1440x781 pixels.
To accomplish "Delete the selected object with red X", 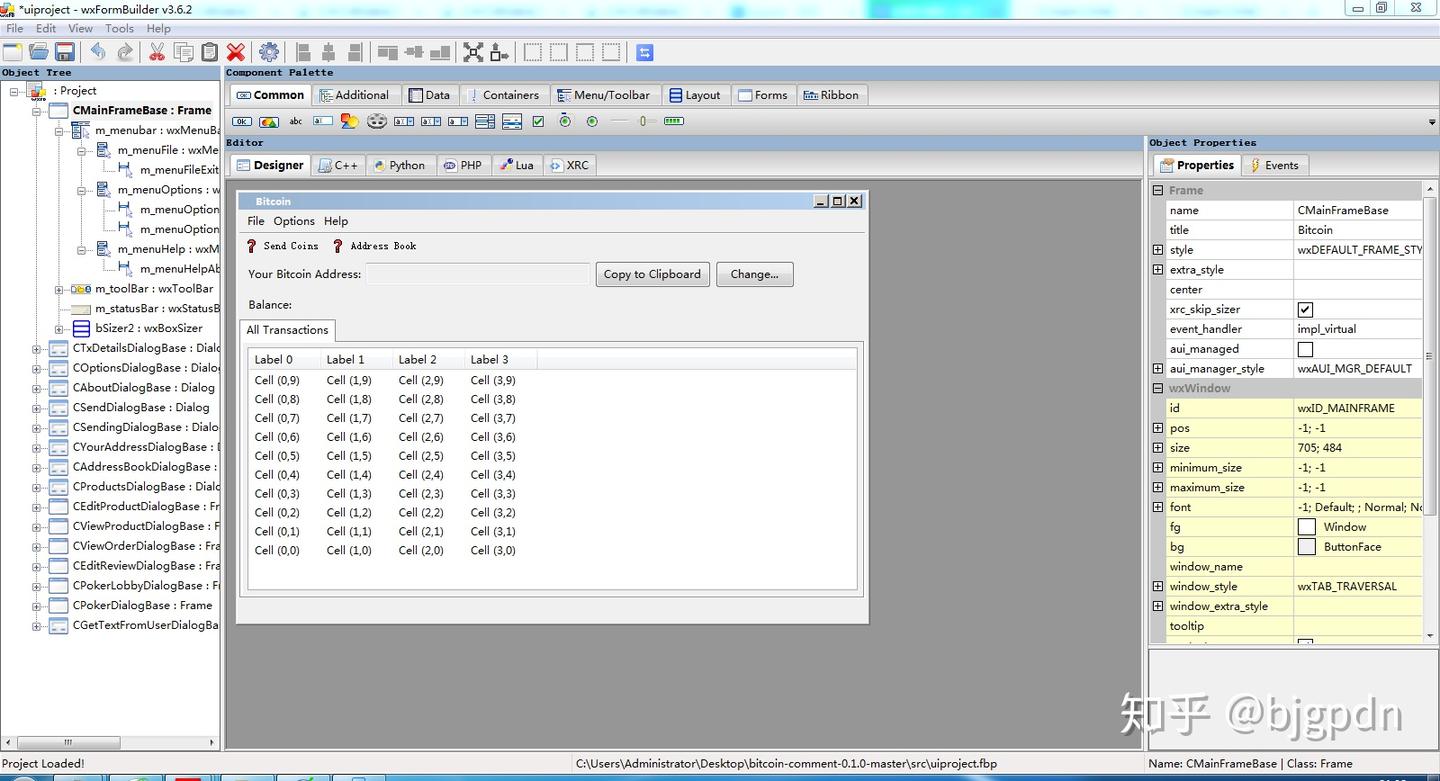I will 236,52.
